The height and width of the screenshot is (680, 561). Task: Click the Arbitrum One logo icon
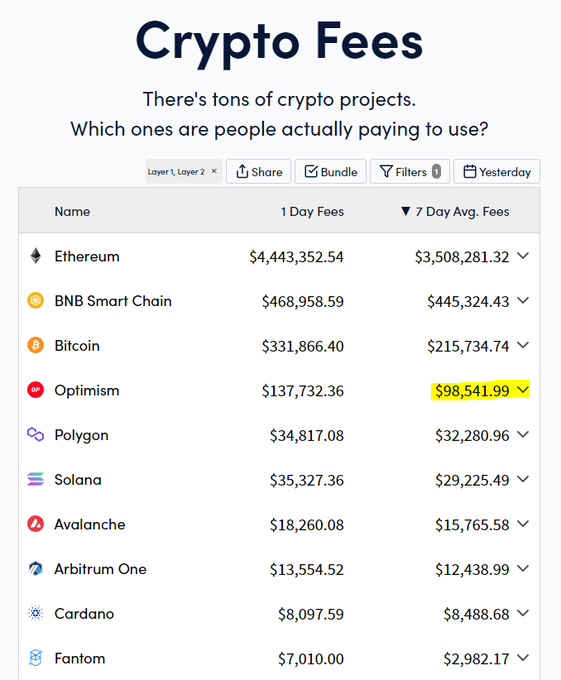[36, 569]
